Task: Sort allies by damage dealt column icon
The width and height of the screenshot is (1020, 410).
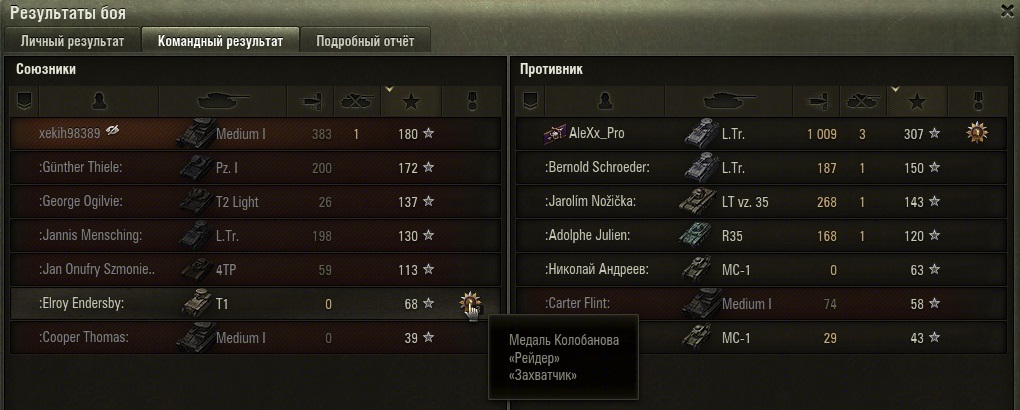Action: [x=310, y=101]
